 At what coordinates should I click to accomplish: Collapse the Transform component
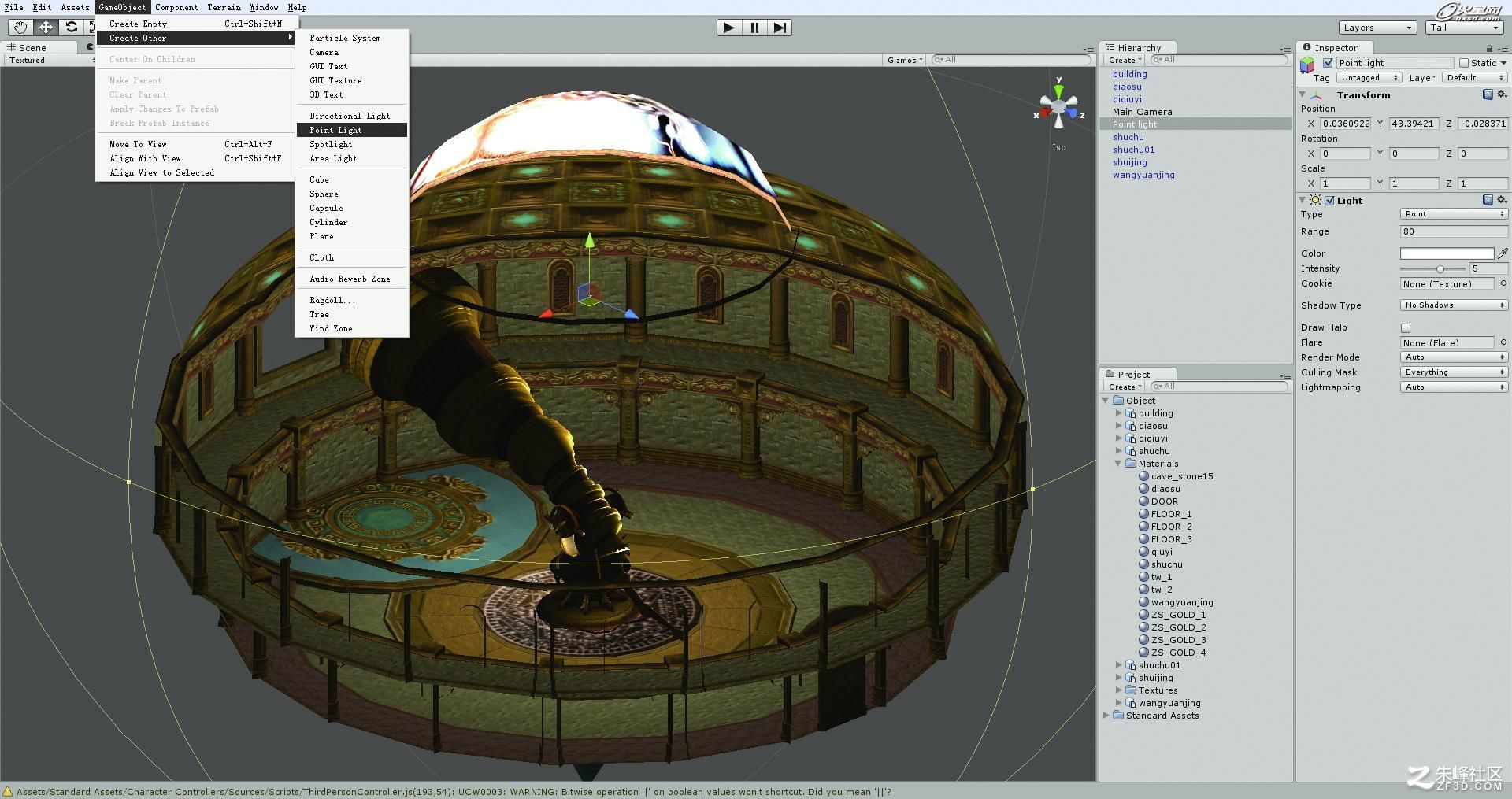(x=1302, y=94)
